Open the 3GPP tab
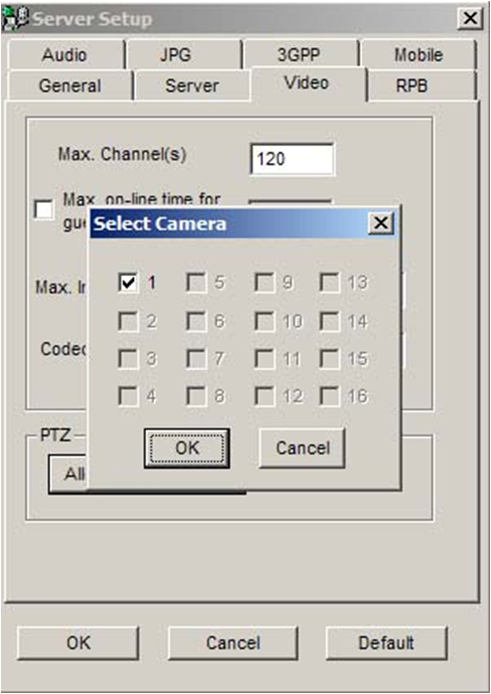This screenshot has width=491, height=694. point(299,54)
